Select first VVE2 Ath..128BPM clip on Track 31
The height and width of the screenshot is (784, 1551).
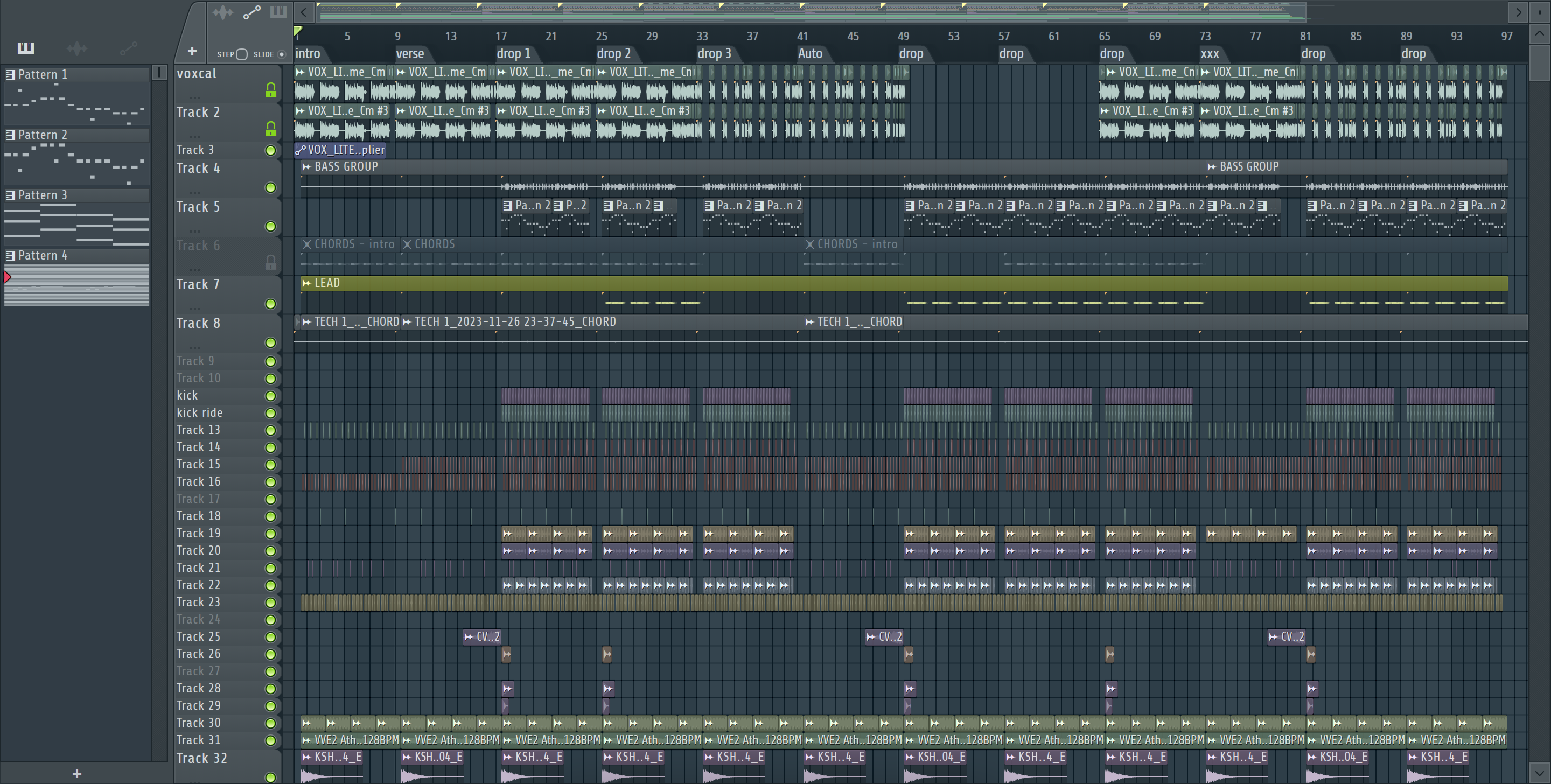[x=351, y=740]
